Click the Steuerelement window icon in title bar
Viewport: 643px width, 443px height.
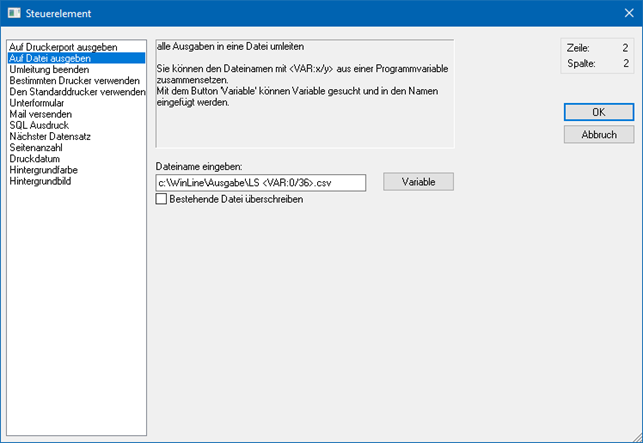(x=14, y=14)
